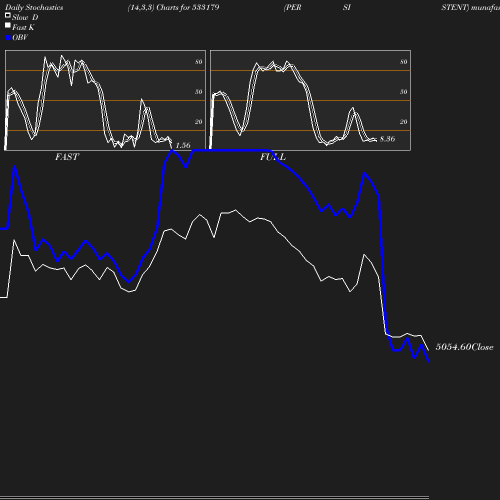Click the Slow D legend swatch
The width and height of the screenshot is (500, 500).
(x=8, y=15)
